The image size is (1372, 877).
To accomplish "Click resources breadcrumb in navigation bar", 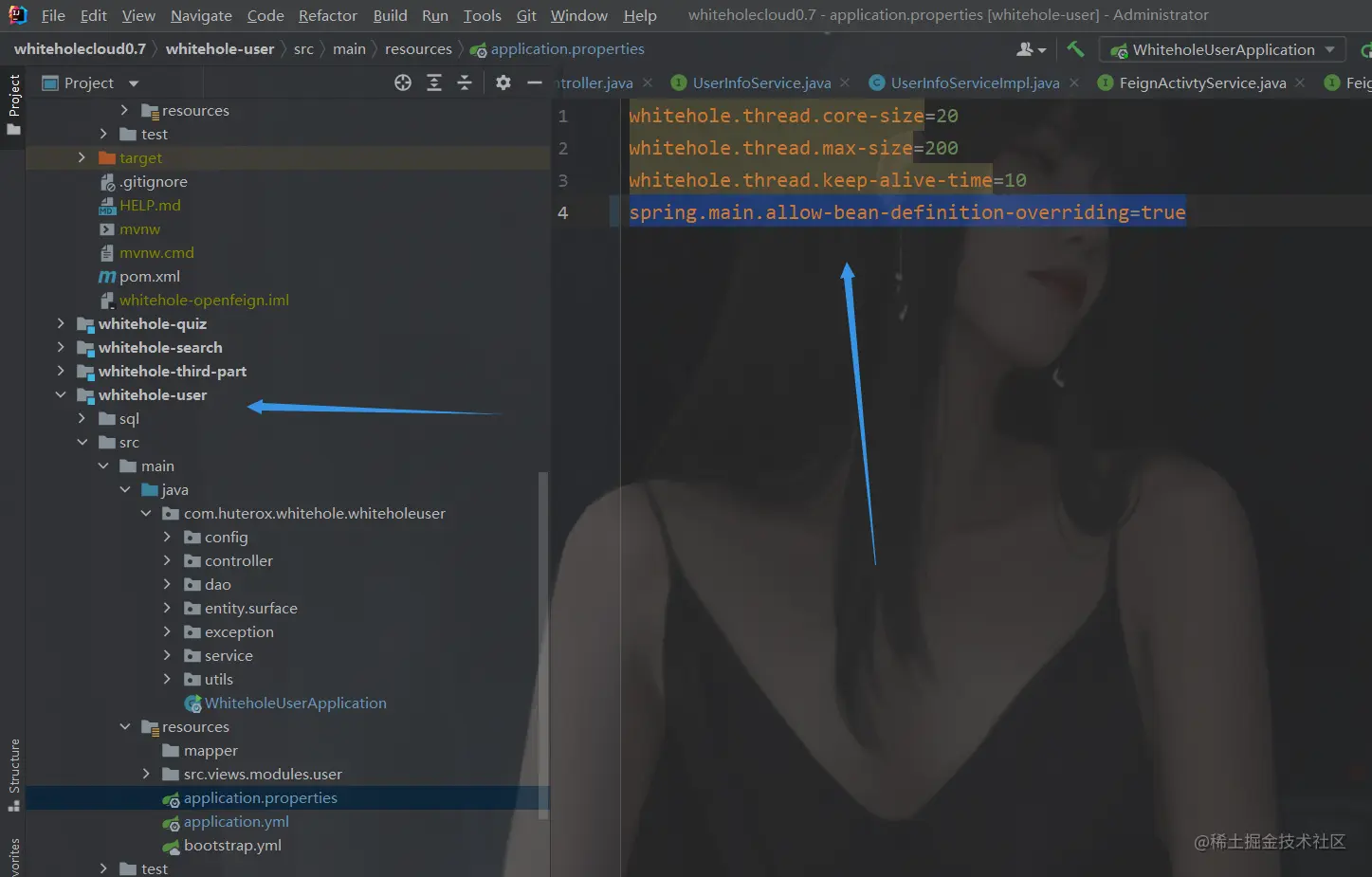I will pos(418,48).
